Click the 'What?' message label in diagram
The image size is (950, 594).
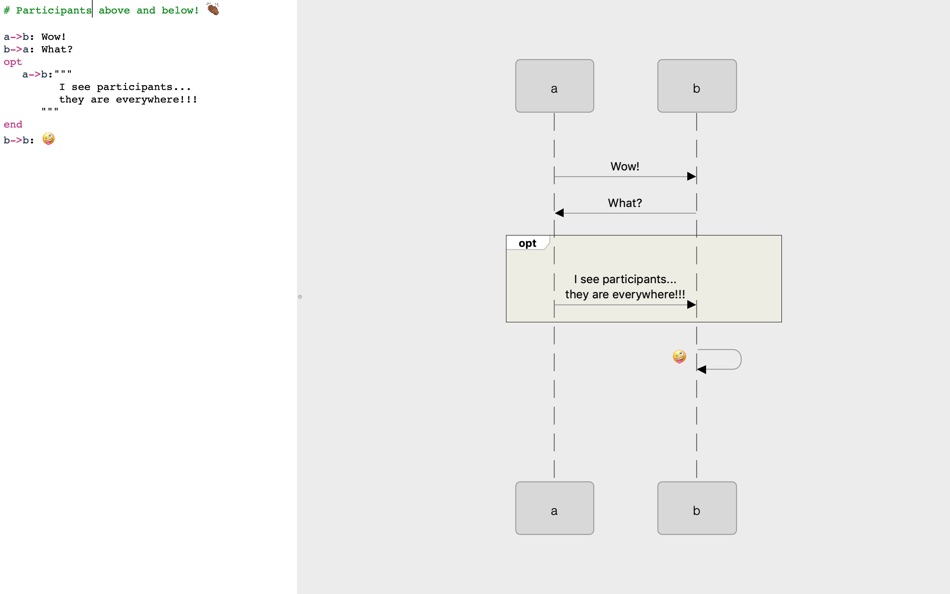[x=625, y=203]
